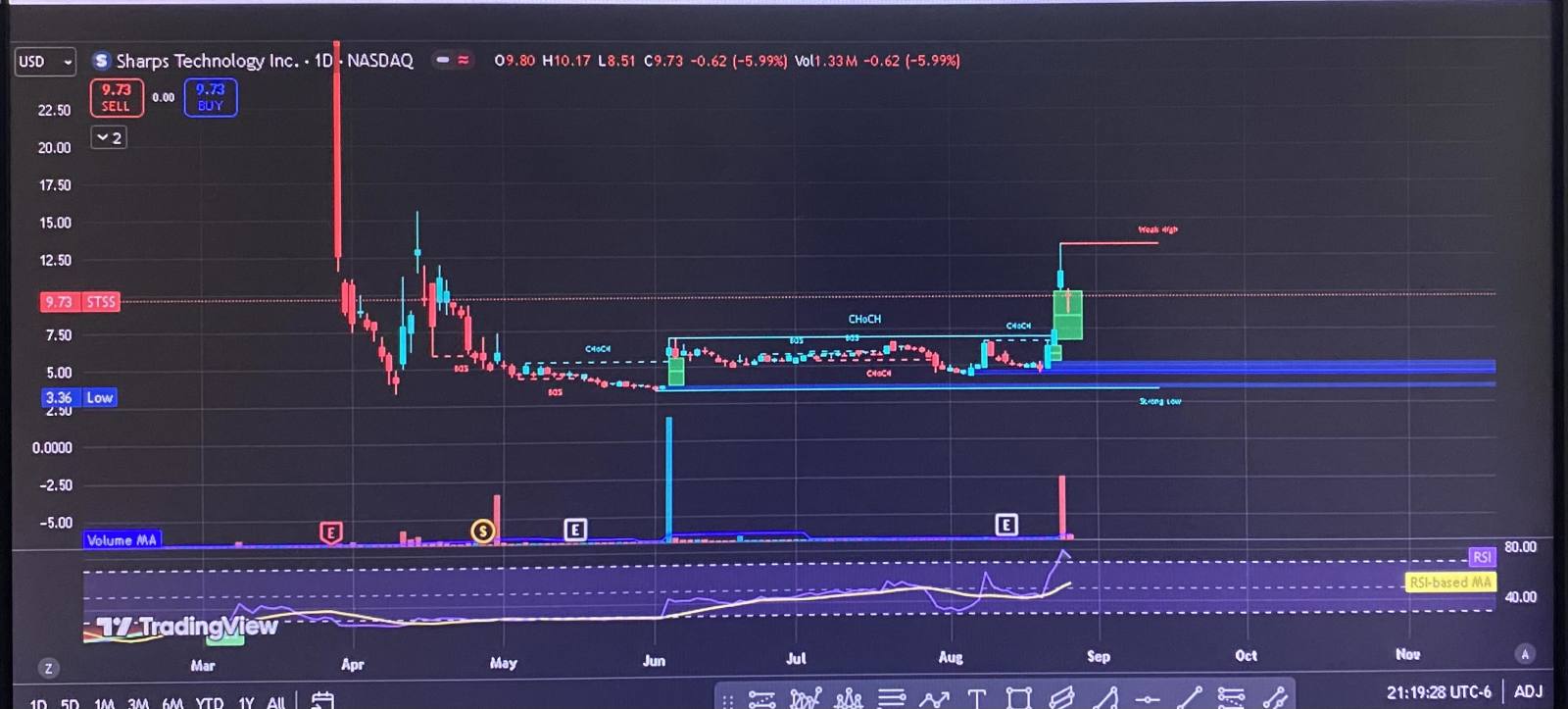
Task: Select the Fibonacci retracement lines tool
Action: click(1232, 697)
